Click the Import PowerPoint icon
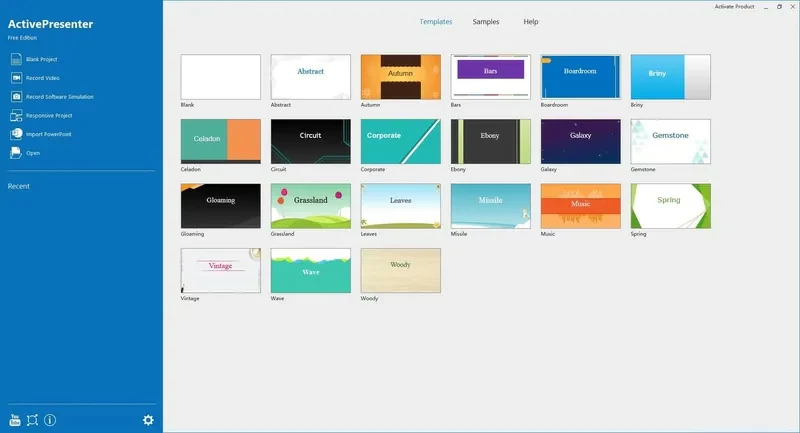The image size is (800, 433). coord(16,134)
